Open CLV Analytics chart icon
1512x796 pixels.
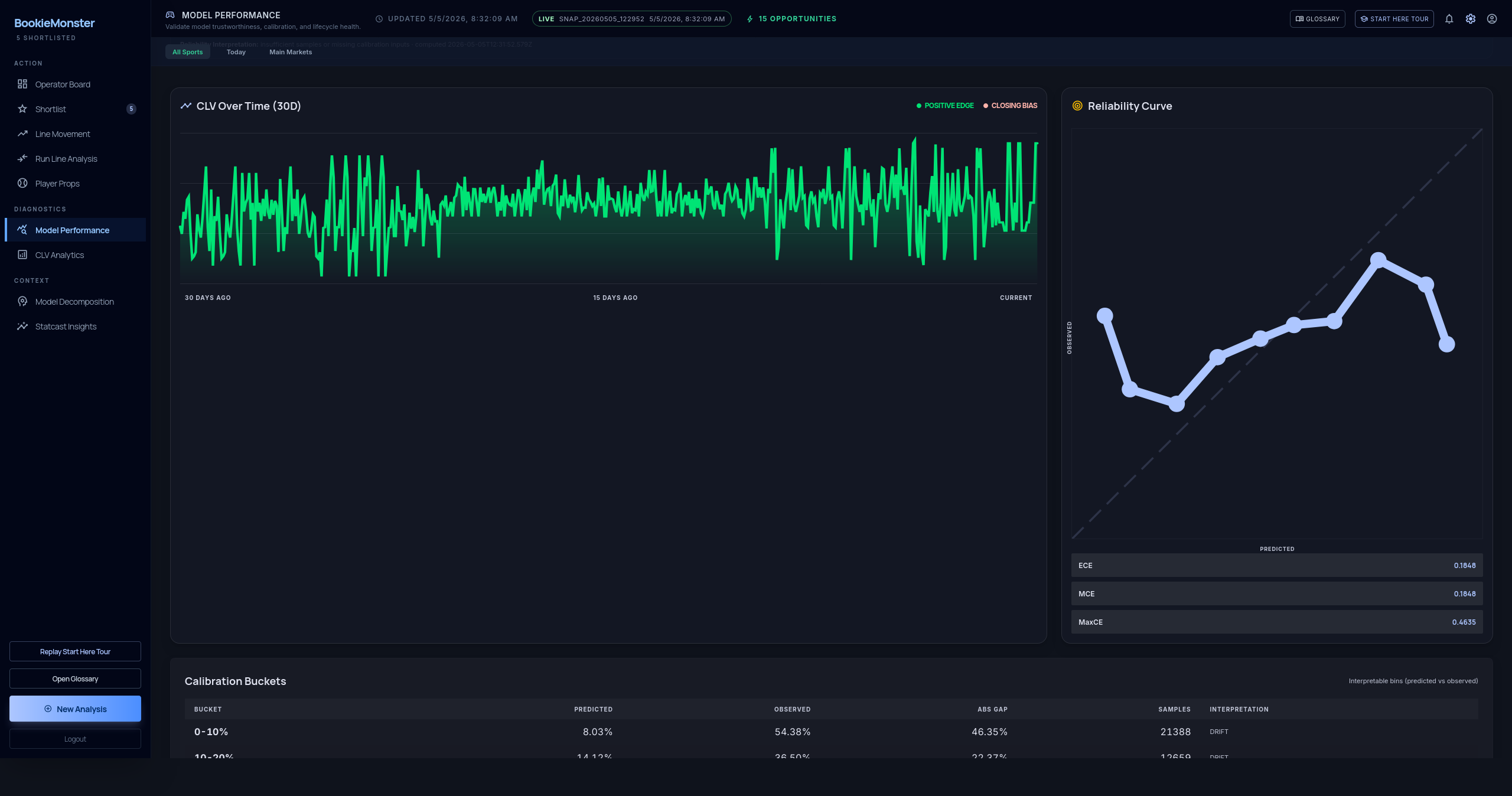pyautogui.click(x=22, y=255)
